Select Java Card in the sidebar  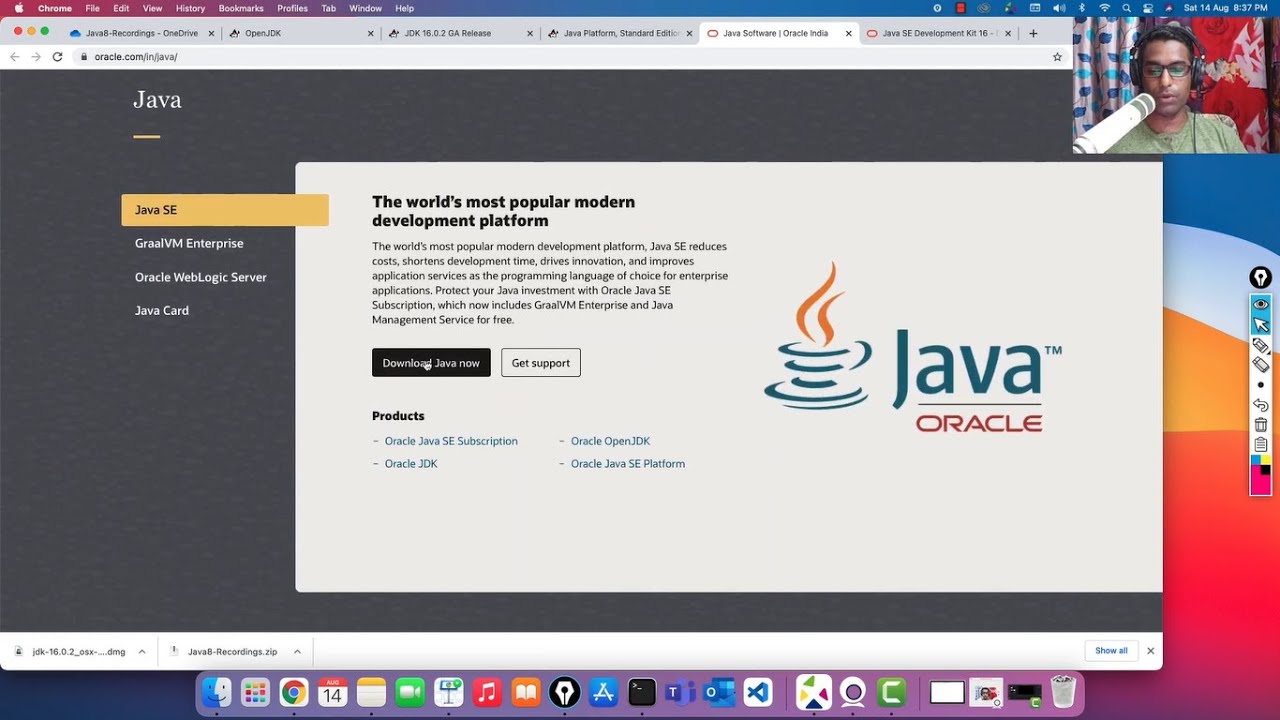click(x=162, y=310)
